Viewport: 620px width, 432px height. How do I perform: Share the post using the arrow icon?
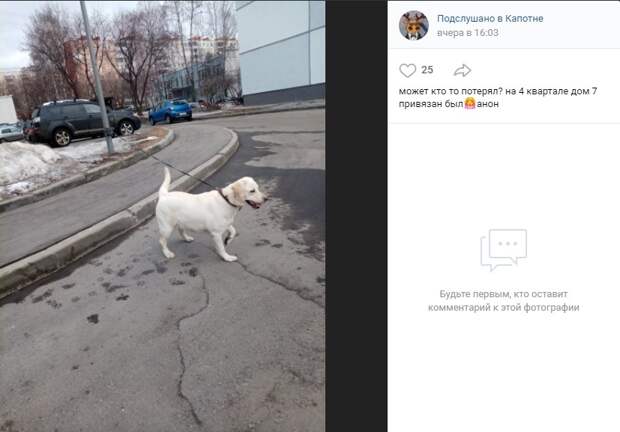(462, 70)
